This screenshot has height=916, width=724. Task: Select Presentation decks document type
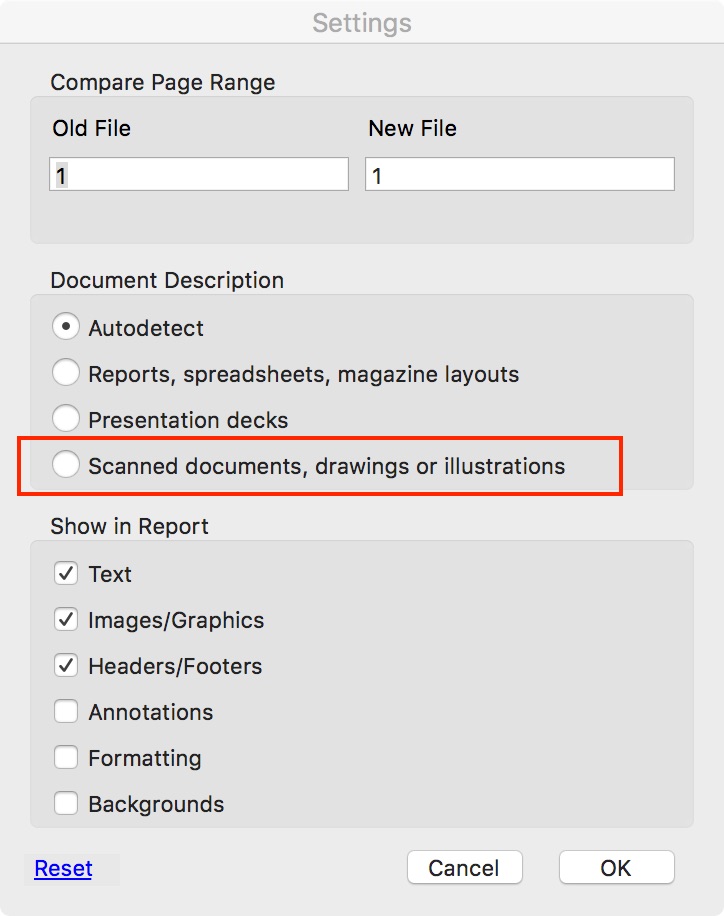click(66, 419)
